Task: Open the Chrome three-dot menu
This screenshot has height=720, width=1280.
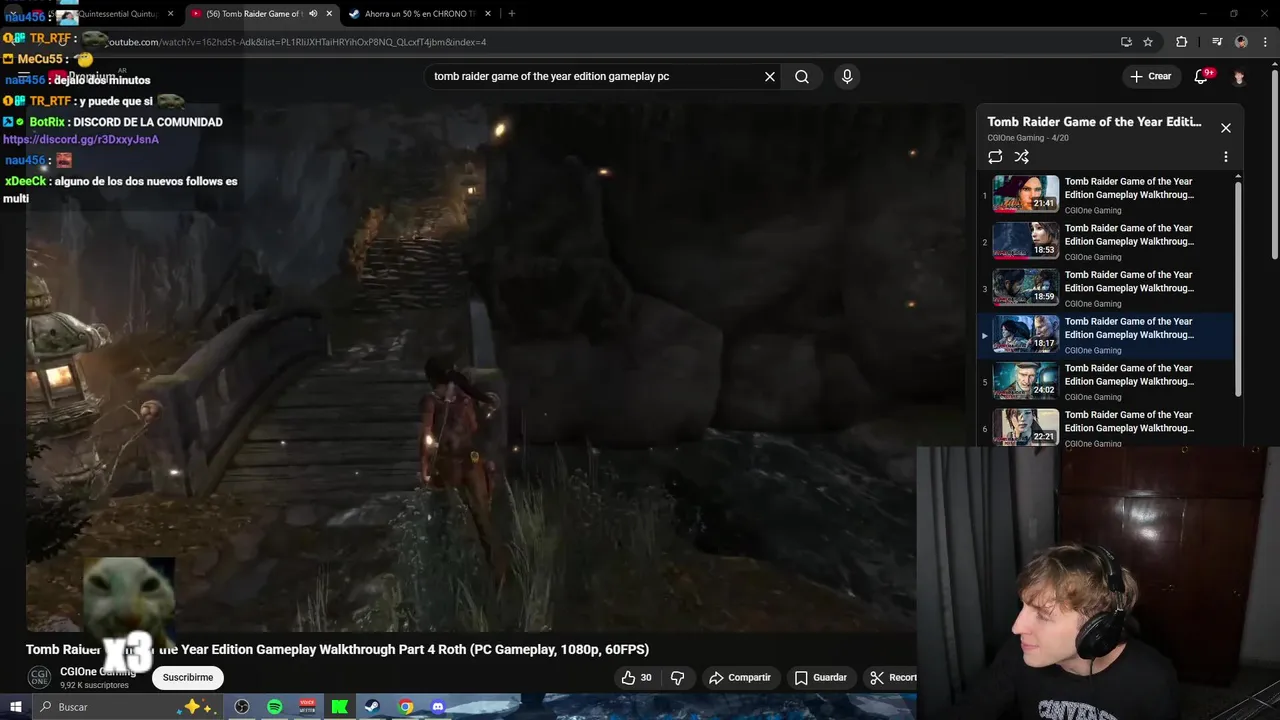Action: pyautogui.click(x=1264, y=42)
